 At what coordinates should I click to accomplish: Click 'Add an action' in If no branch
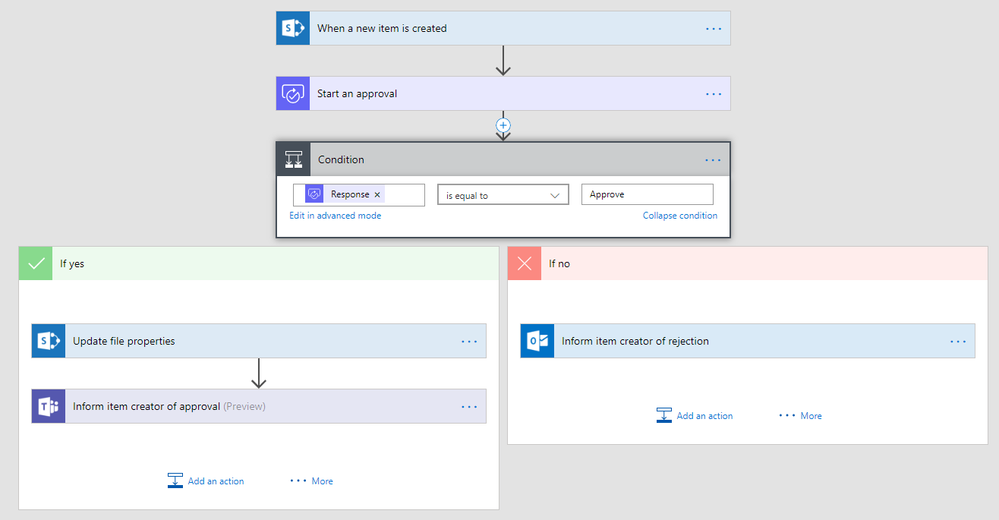point(695,416)
